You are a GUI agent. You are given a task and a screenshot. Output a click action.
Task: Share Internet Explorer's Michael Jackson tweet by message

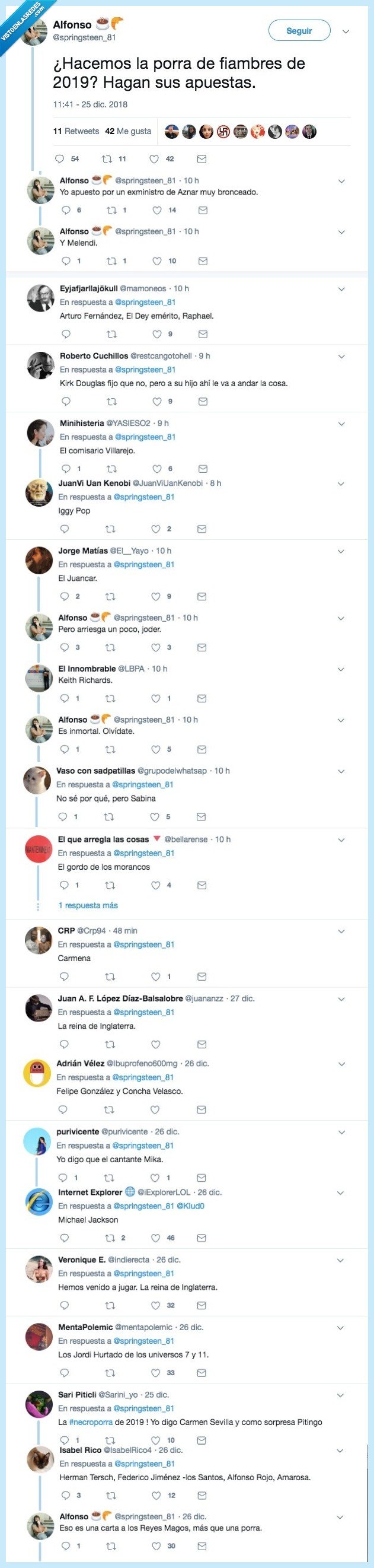click(202, 1238)
